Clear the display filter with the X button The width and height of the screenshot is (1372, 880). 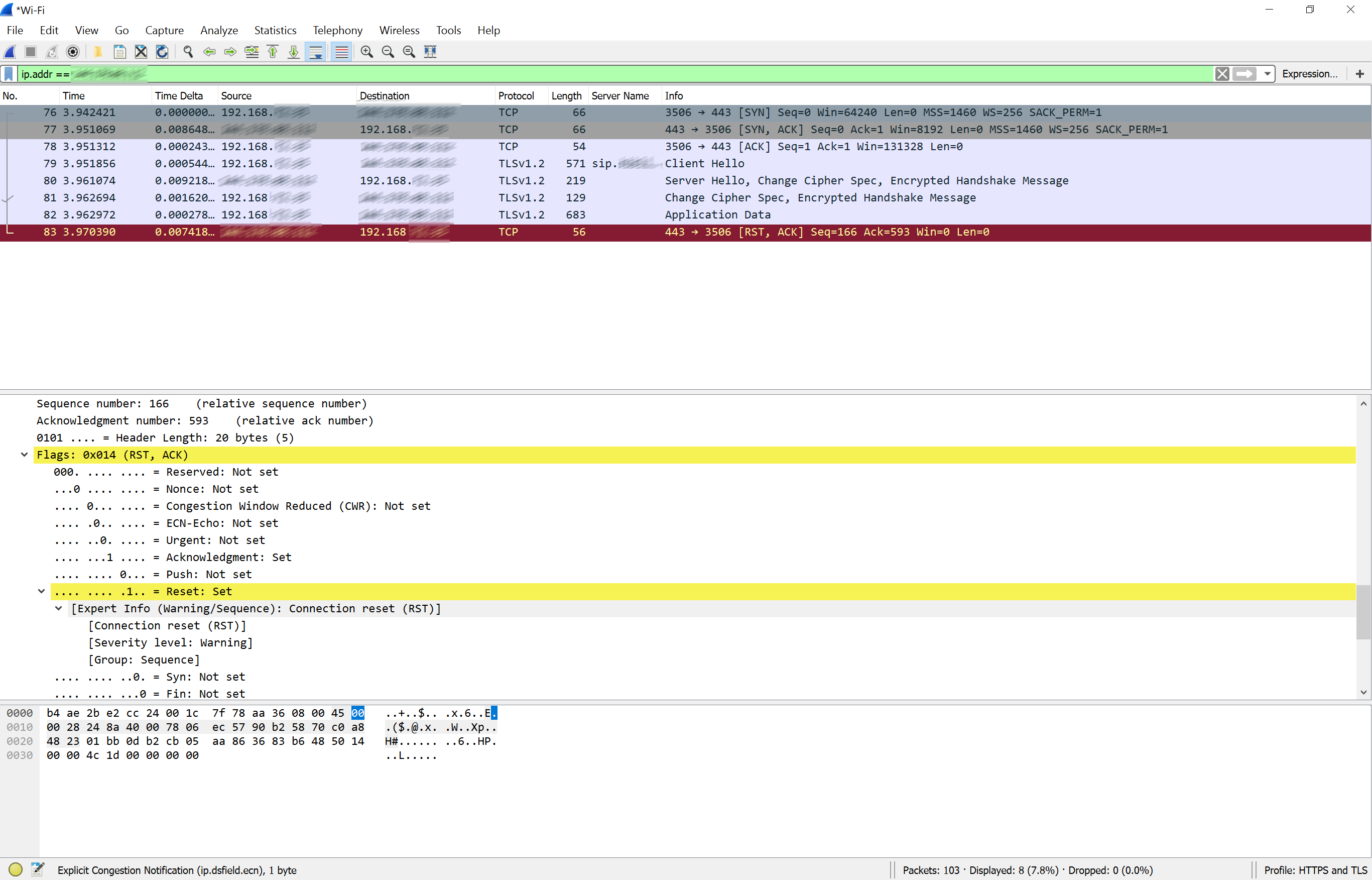point(1222,74)
